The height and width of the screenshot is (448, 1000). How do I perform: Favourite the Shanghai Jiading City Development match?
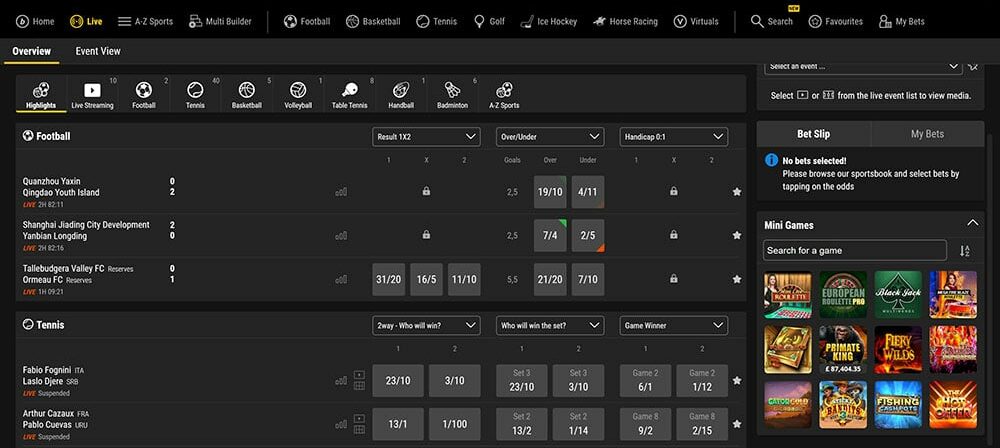(737, 235)
